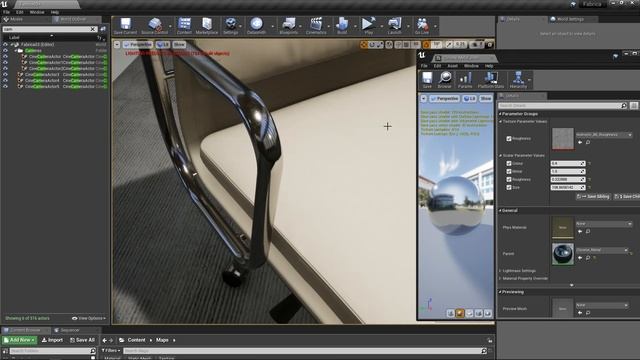Click the Launch toolbar icon
Image resolution: width=640 pixels, height=360 pixels.
coord(395,26)
